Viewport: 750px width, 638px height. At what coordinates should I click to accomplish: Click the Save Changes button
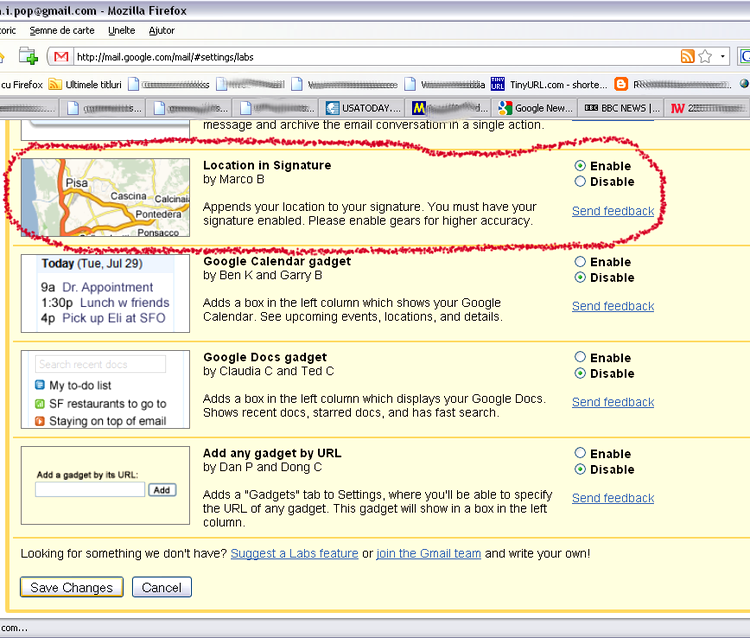72,587
